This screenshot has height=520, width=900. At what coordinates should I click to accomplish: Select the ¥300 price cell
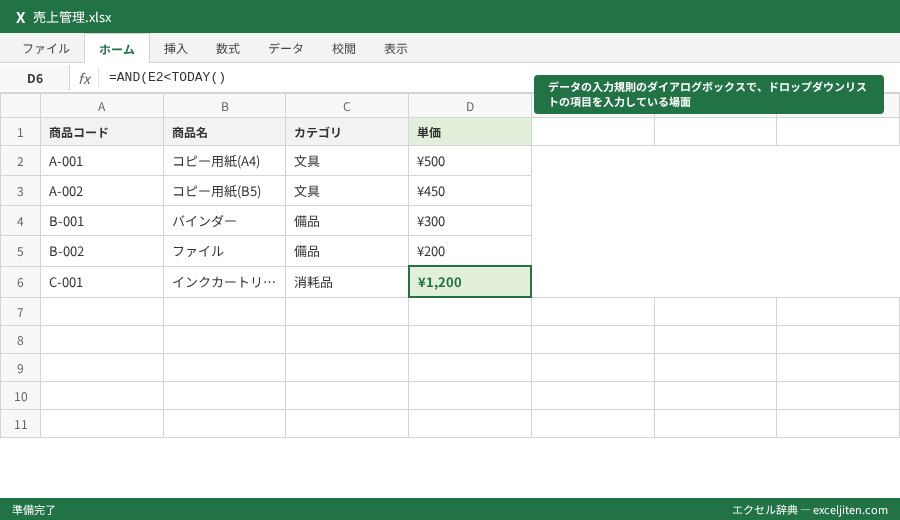(x=470, y=221)
